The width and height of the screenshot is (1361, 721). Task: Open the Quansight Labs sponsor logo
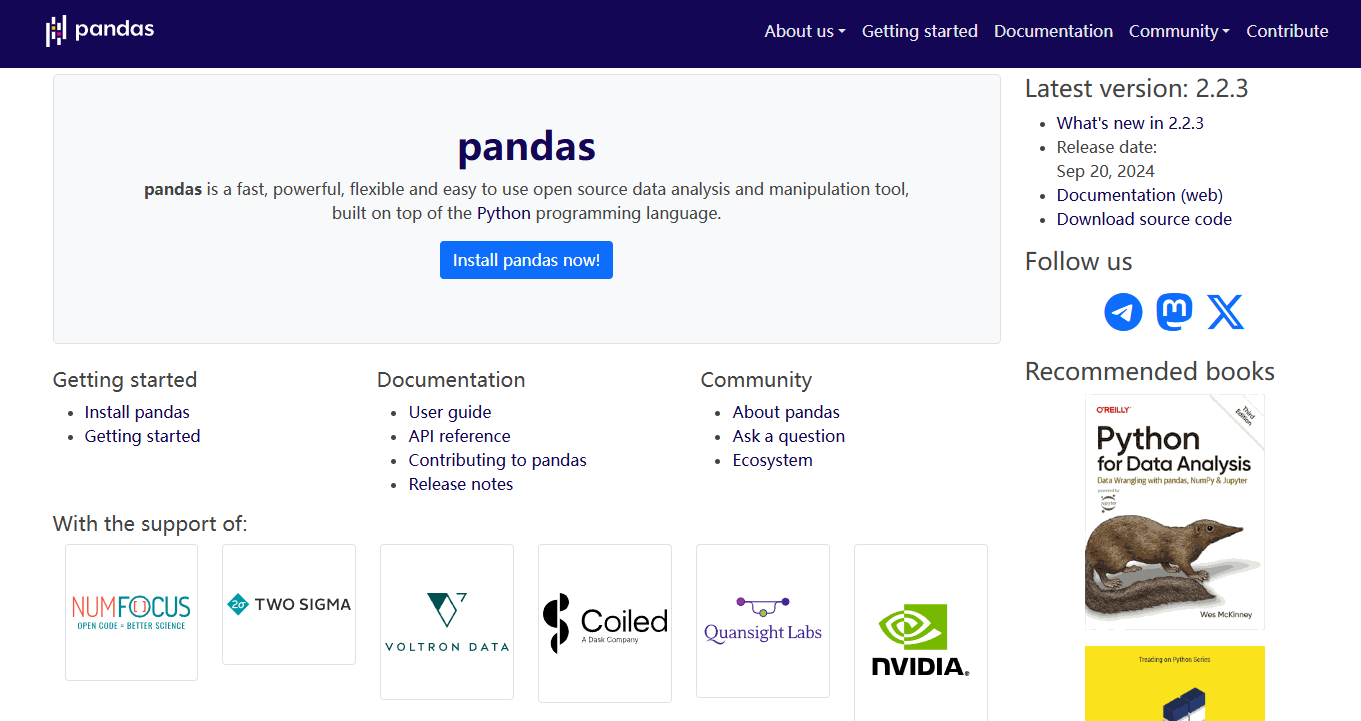coord(763,620)
